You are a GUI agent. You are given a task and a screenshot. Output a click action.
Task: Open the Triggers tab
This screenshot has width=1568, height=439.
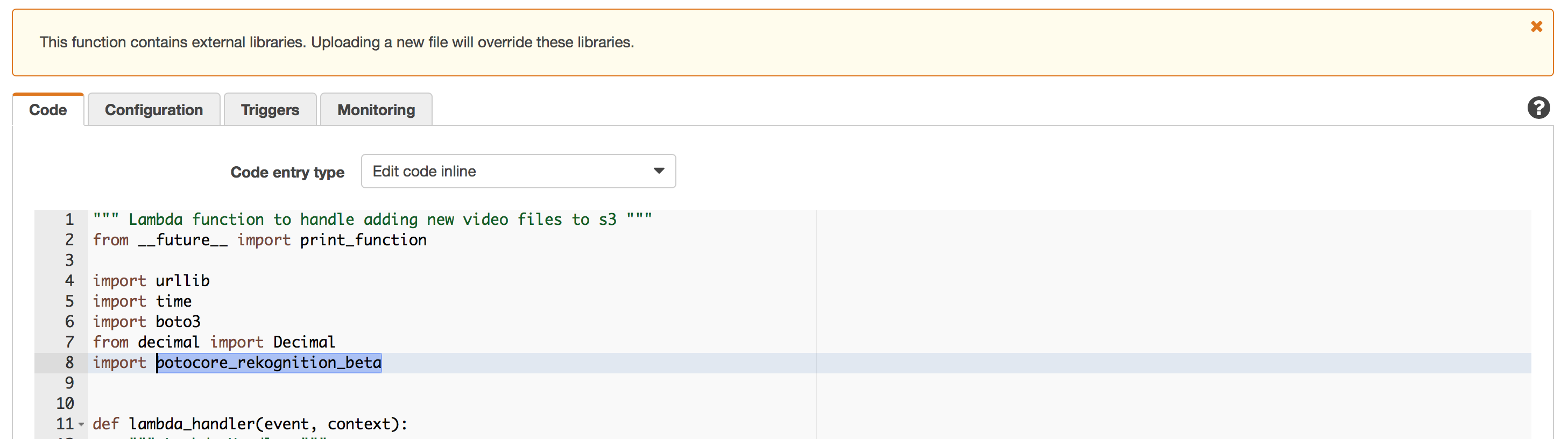(270, 110)
